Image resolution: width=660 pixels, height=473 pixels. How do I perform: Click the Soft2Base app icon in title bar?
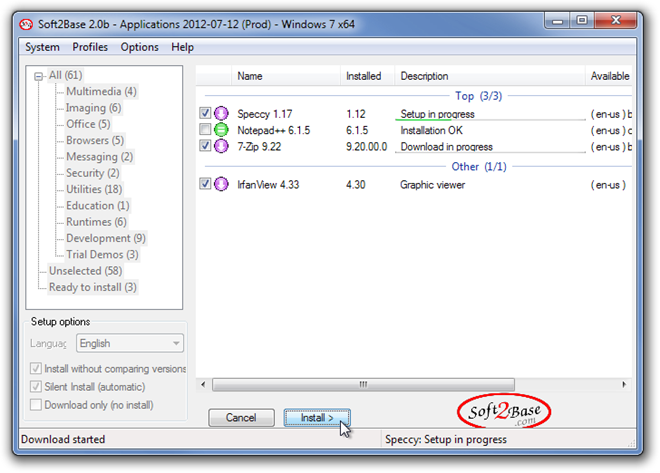point(26,24)
